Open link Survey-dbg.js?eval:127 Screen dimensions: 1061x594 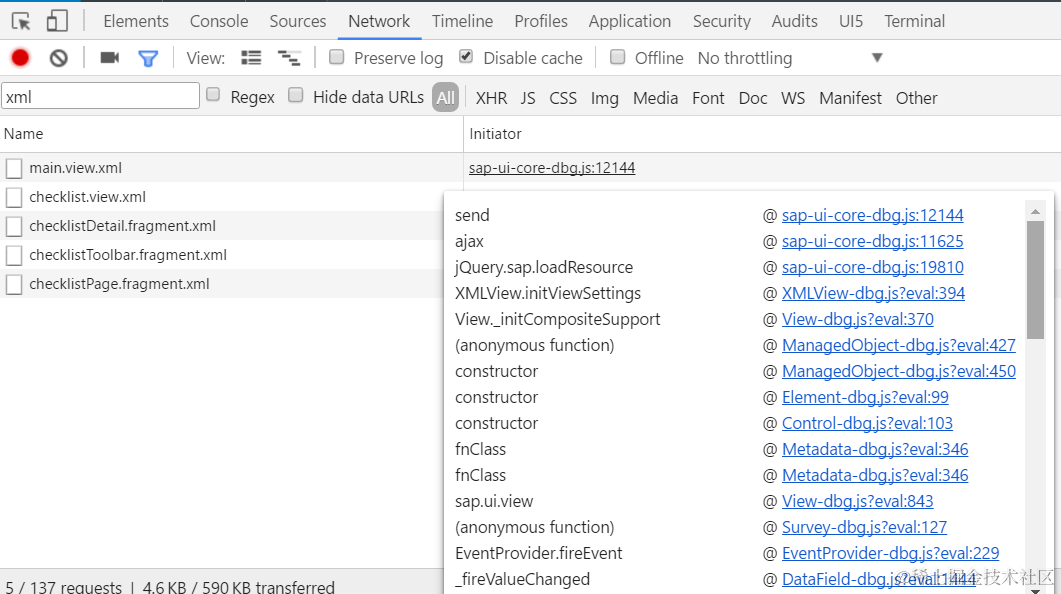[864, 527]
